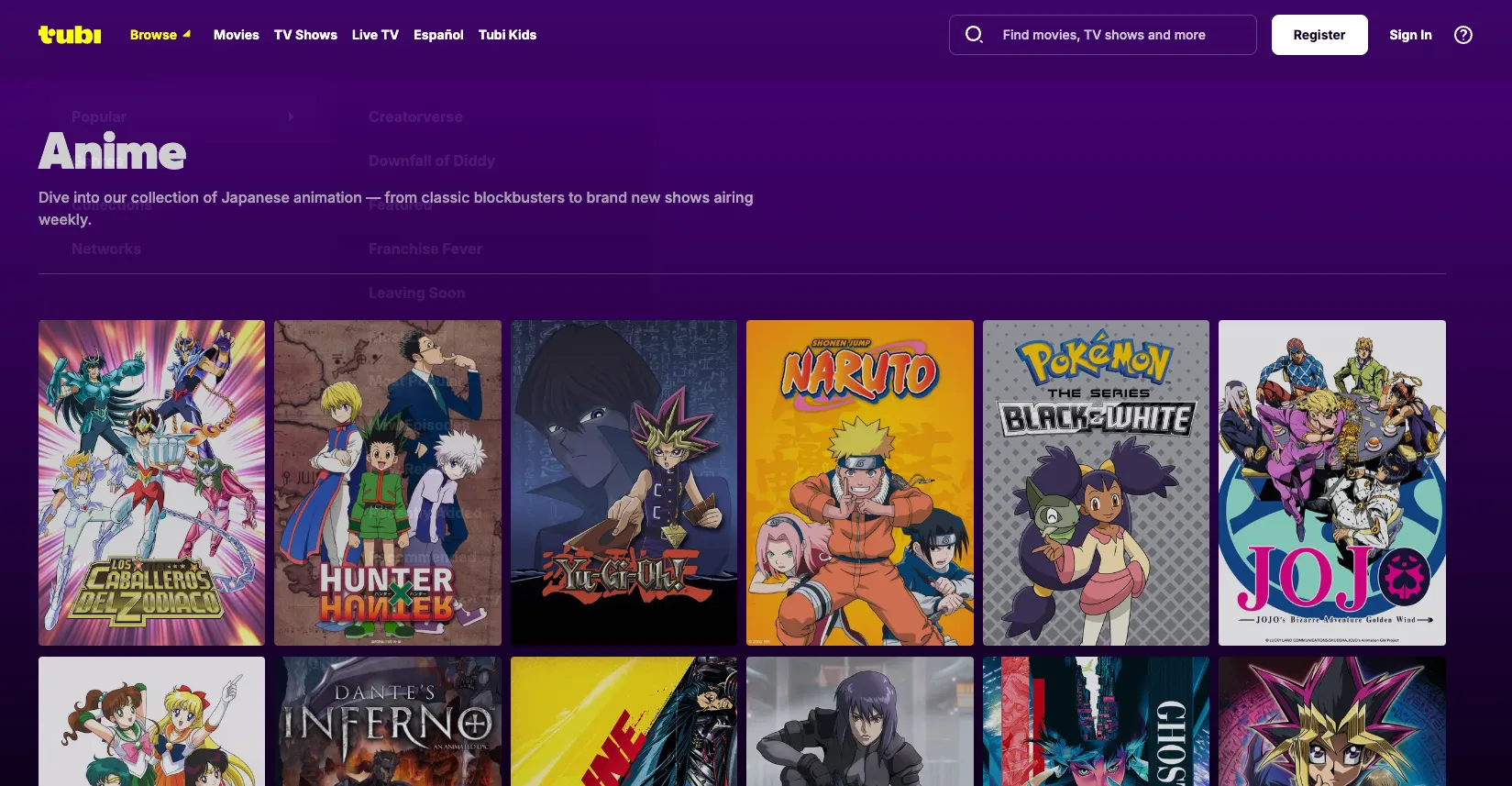Click the Register button
Image resolution: width=1512 pixels, height=786 pixels.
pyautogui.click(x=1319, y=35)
